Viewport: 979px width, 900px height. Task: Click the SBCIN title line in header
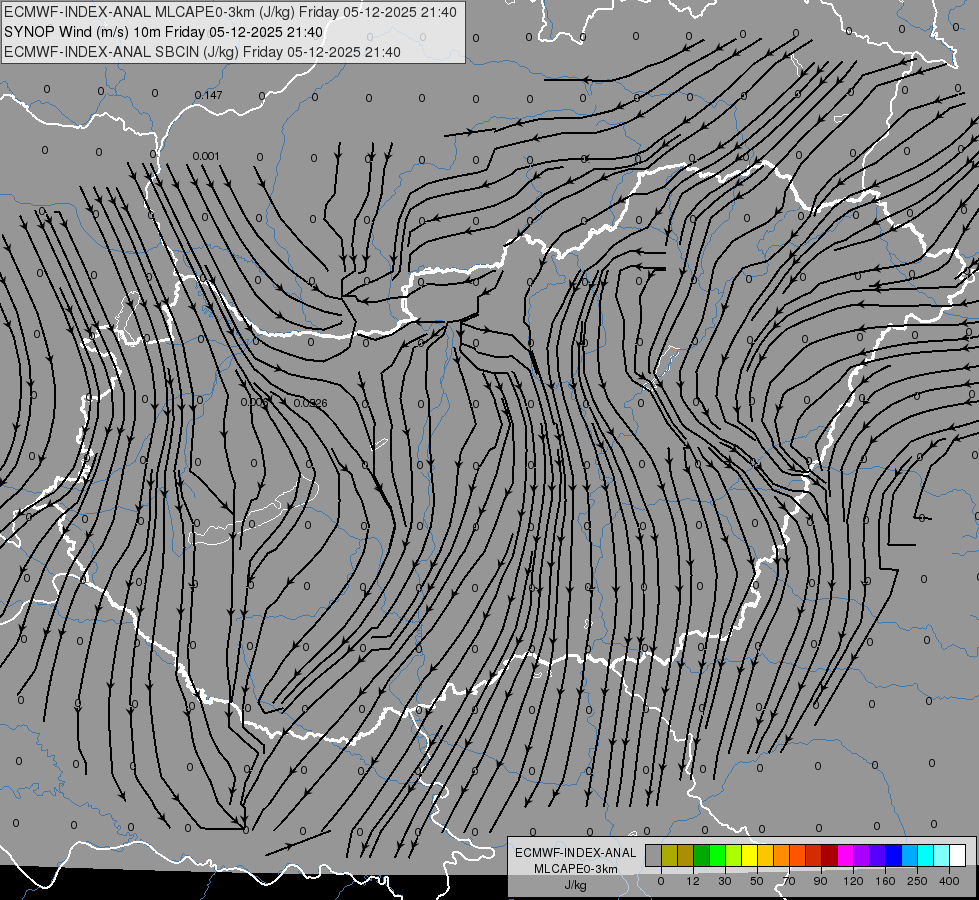(x=202, y=52)
